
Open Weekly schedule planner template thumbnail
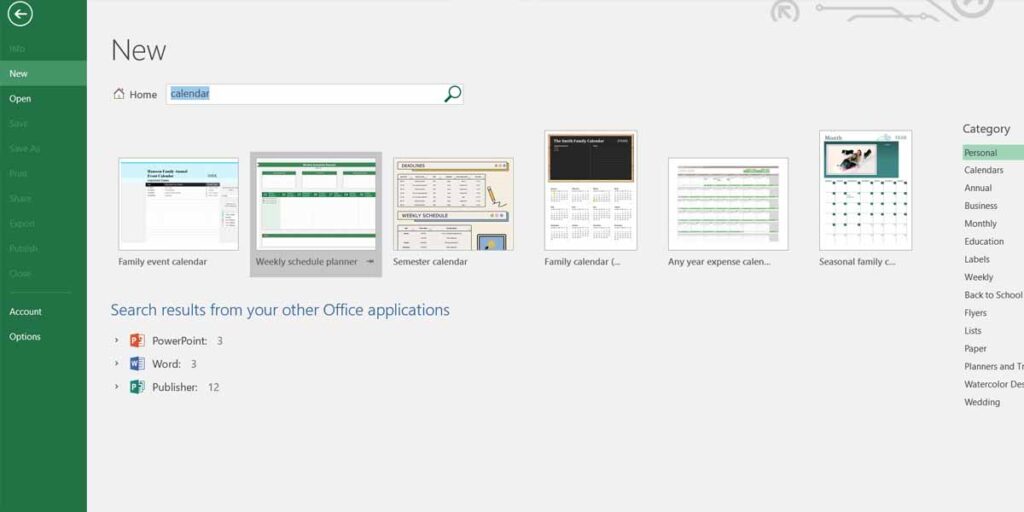click(316, 204)
